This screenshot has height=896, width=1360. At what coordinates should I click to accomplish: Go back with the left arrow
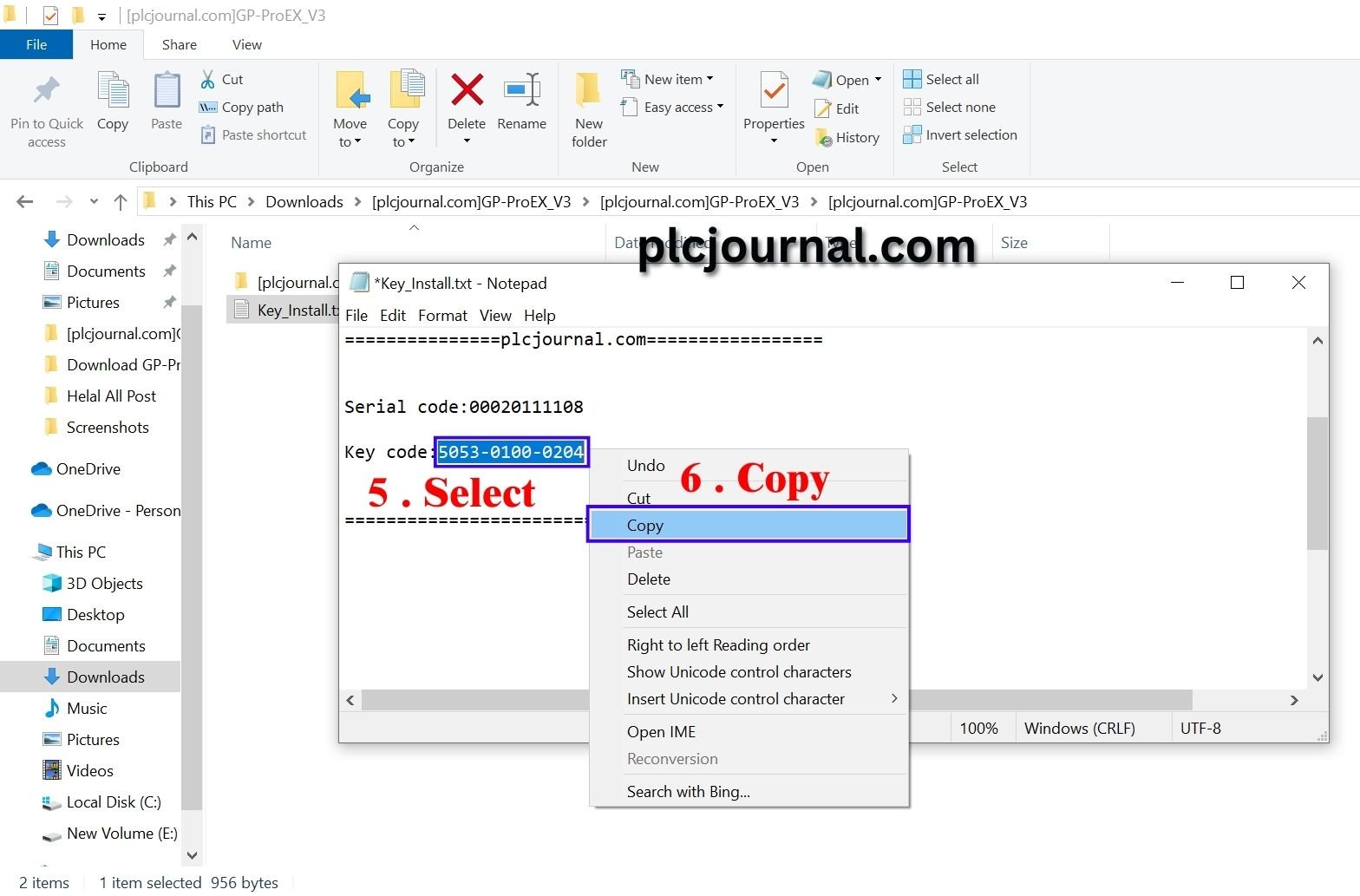point(25,201)
